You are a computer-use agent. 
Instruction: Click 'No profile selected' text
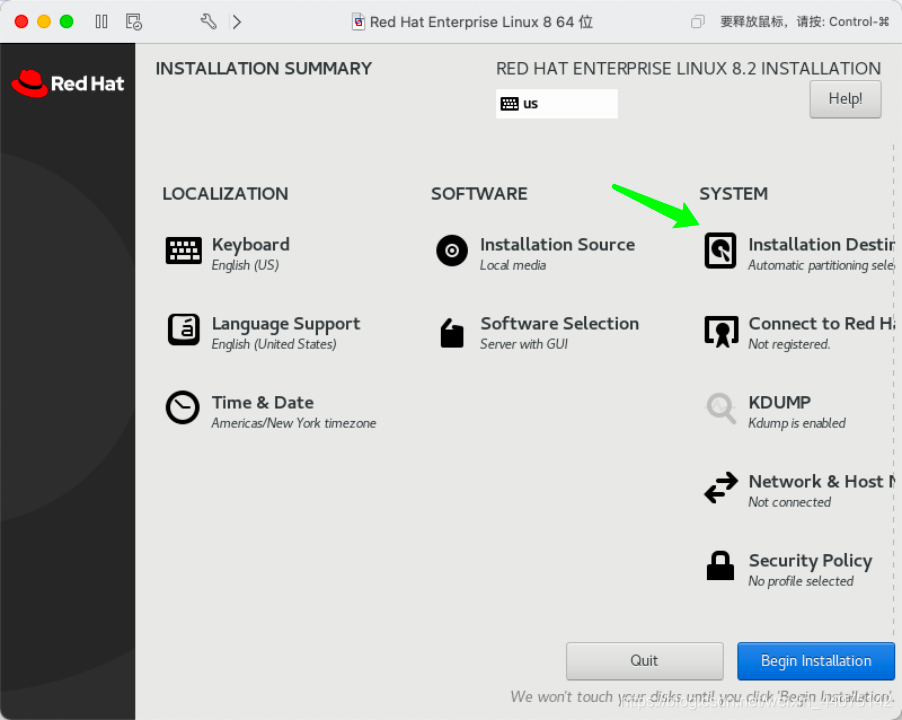(801, 581)
